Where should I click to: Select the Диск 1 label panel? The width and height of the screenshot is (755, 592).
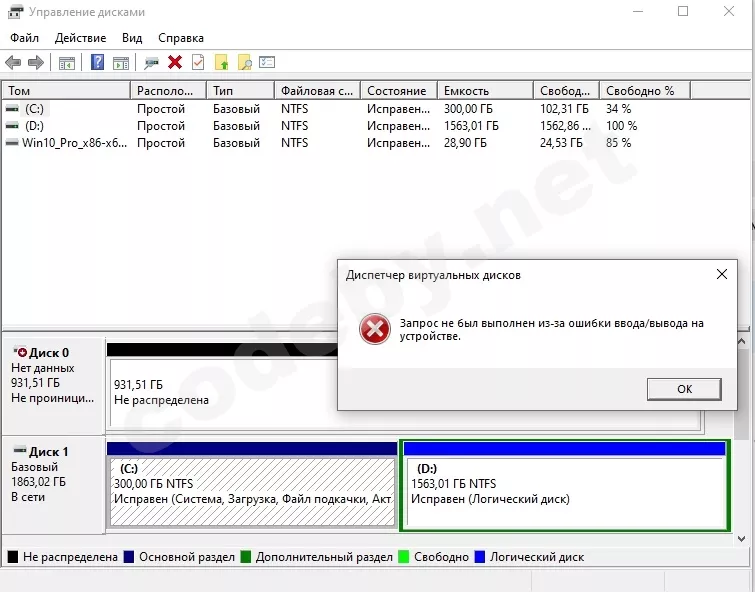pyautogui.click(x=54, y=485)
